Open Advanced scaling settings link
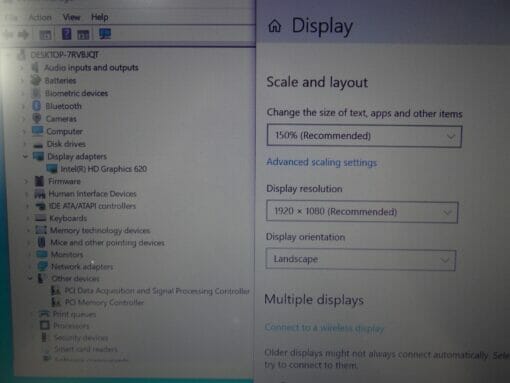Viewport: 510px width, 383px height. (321, 162)
